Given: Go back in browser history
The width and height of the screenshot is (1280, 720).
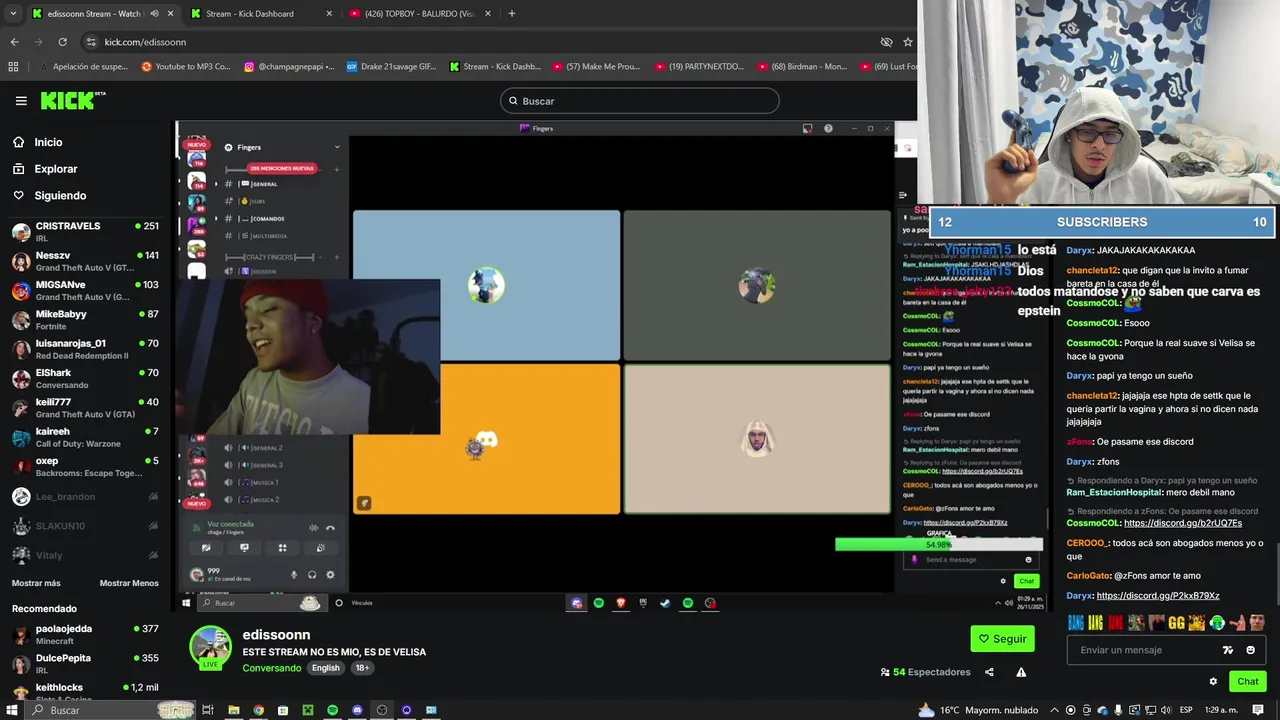Looking at the screenshot, I should (14, 42).
